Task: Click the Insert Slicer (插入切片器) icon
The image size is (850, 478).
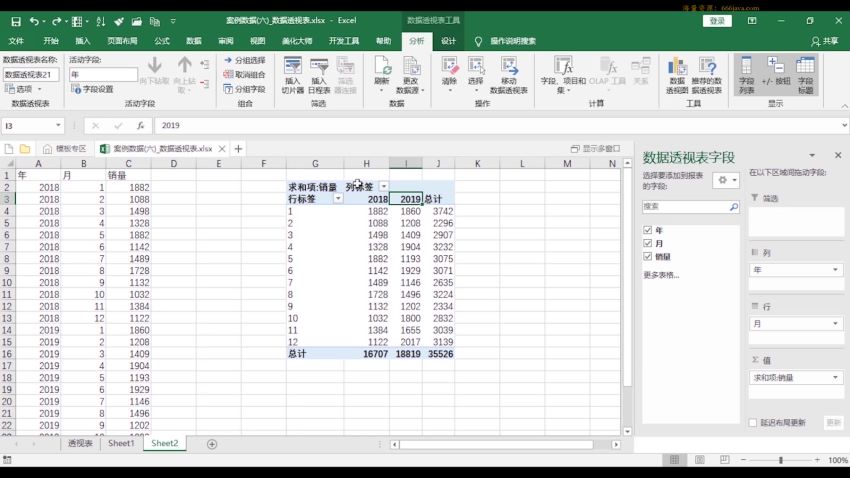Action: (x=293, y=72)
